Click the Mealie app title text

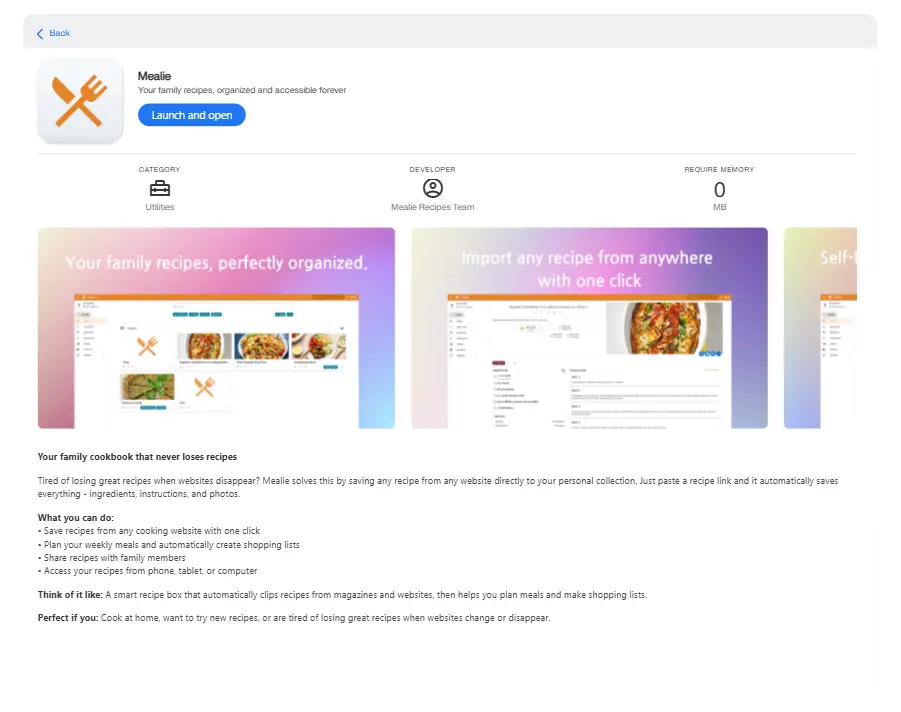[154, 76]
